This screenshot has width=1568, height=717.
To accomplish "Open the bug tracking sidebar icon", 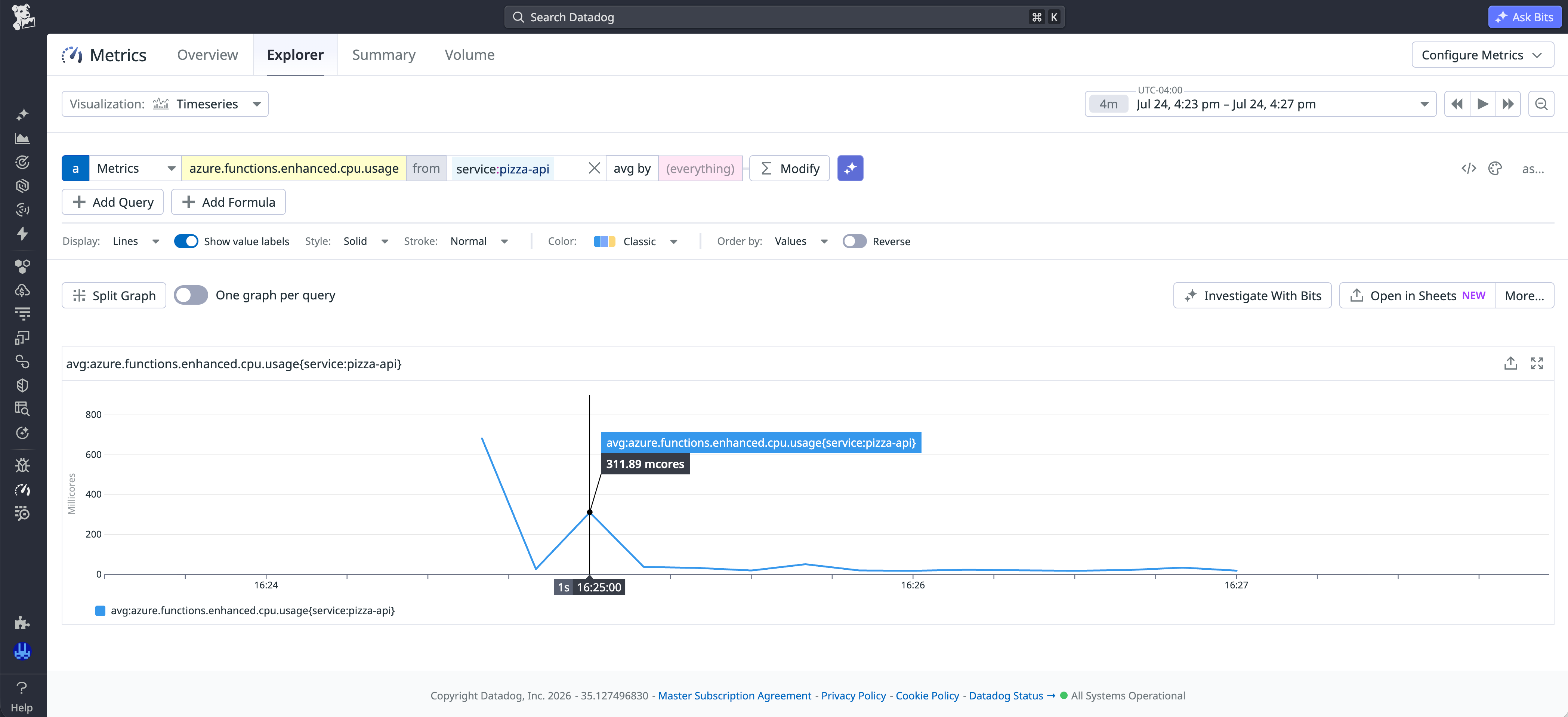I will pyautogui.click(x=22, y=465).
